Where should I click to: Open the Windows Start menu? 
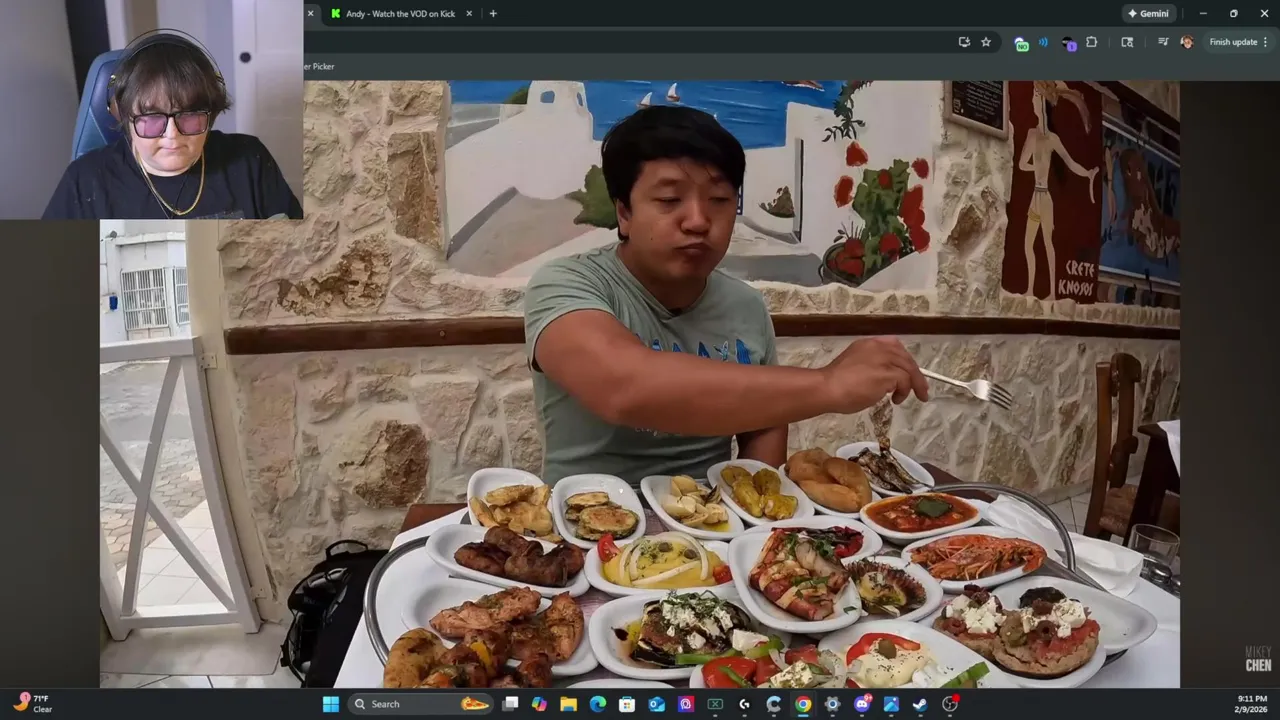(330, 704)
